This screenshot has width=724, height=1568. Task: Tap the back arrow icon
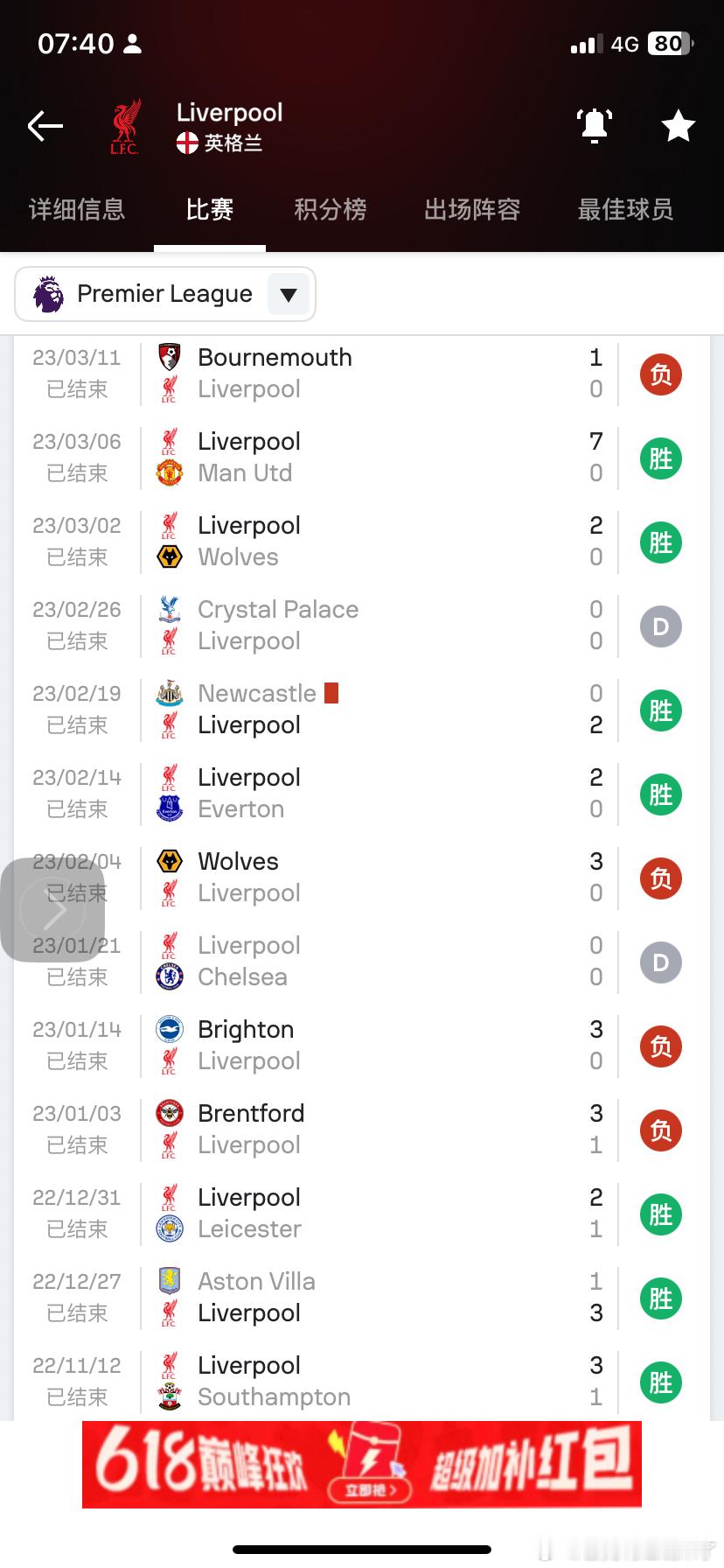[45, 127]
